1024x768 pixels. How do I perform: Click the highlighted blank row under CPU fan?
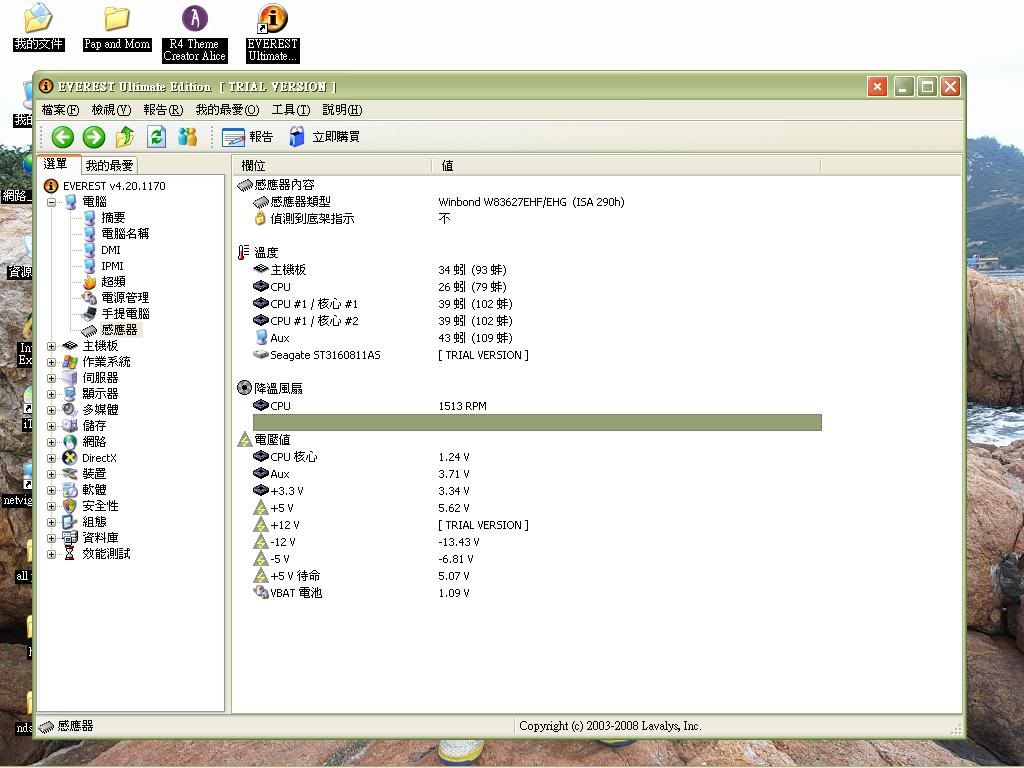pos(537,423)
